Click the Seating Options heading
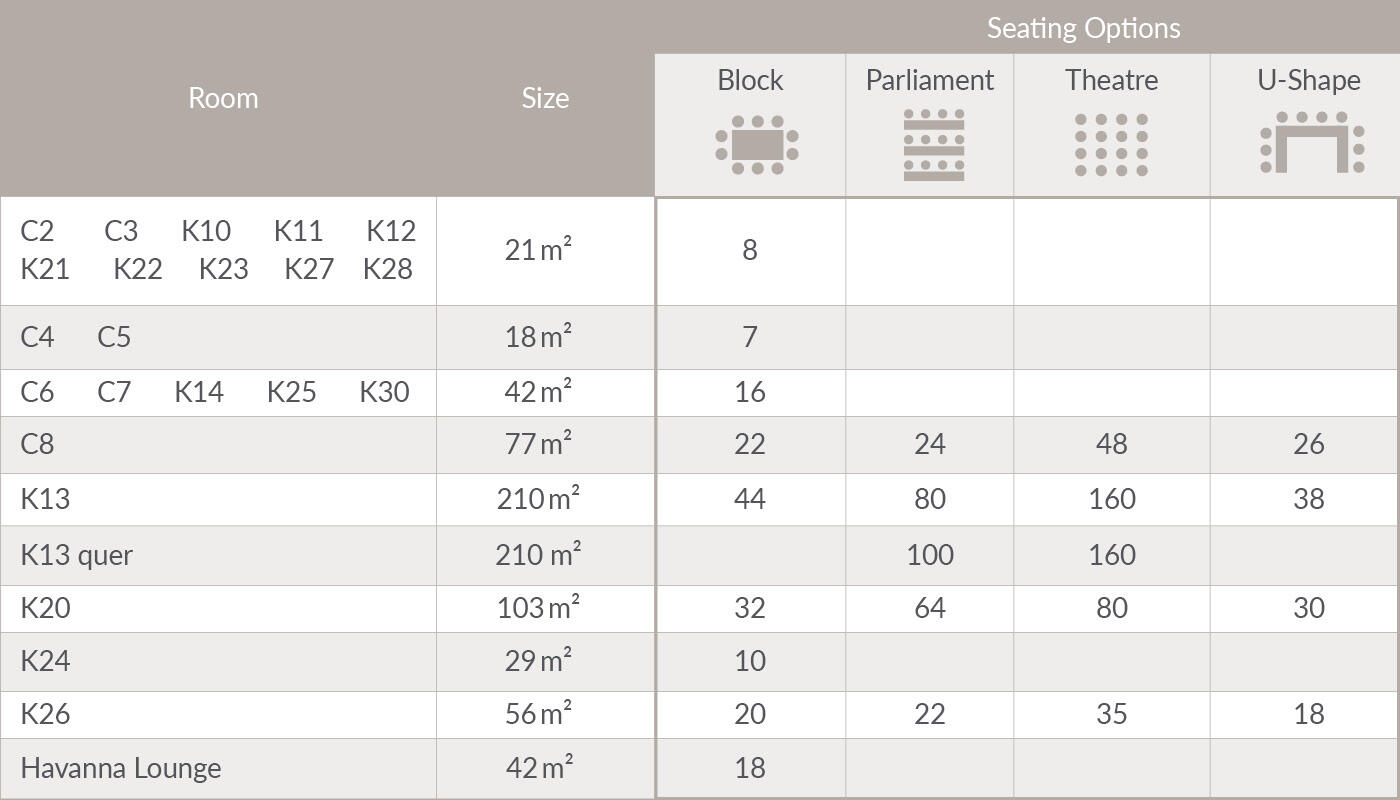Viewport: 1400px width, 800px height. pos(1083,28)
